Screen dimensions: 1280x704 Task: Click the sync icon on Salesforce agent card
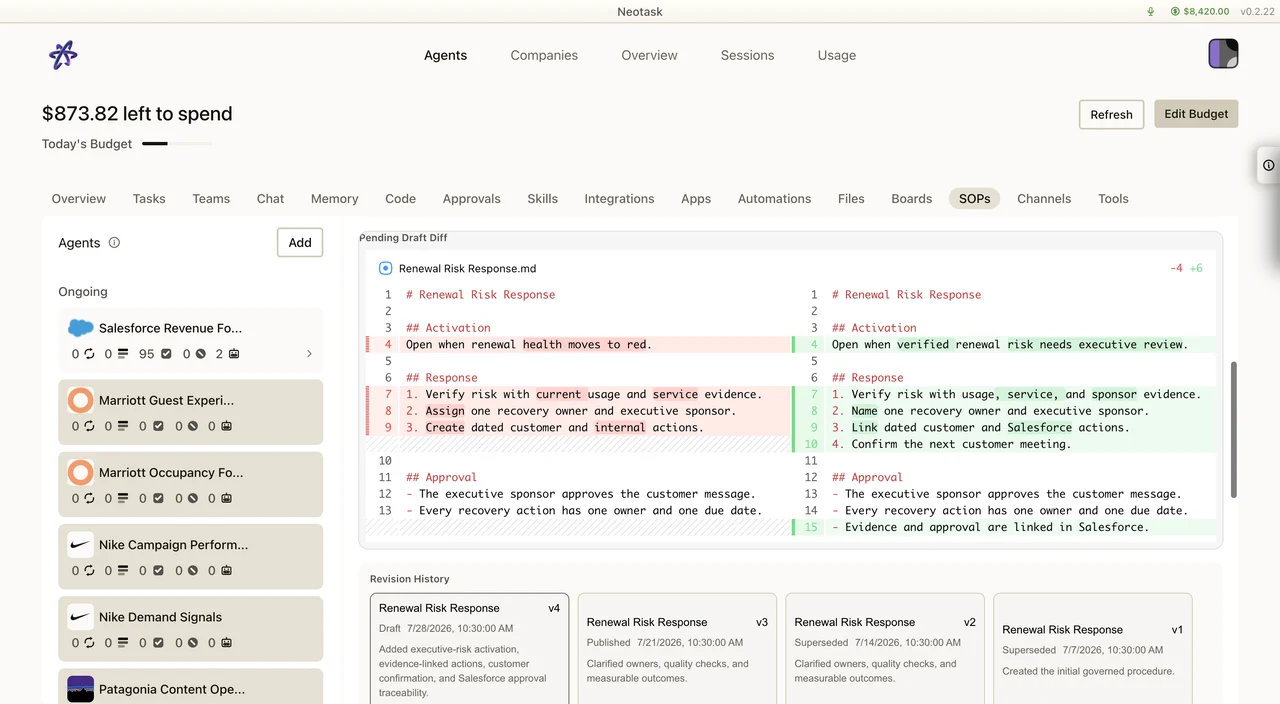coord(89,354)
